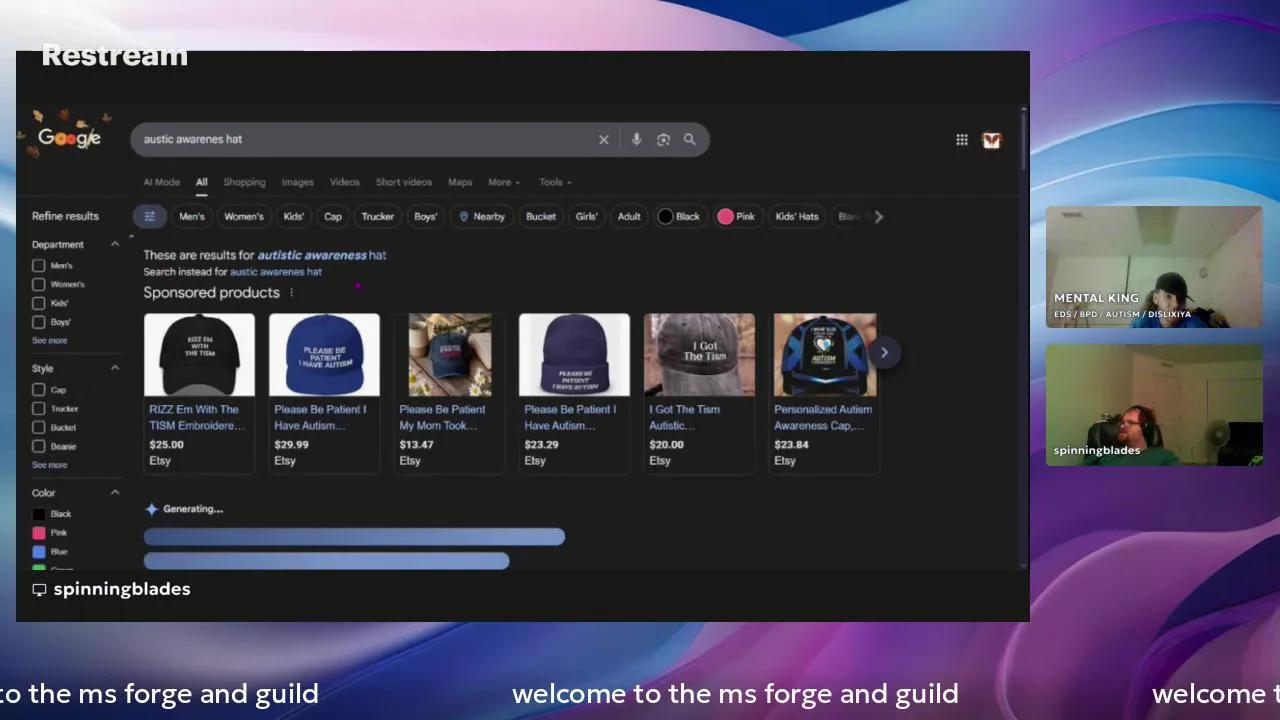Apply the Adult filter chip
The width and height of the screenshot is (1280, 720).
(629, 216)
